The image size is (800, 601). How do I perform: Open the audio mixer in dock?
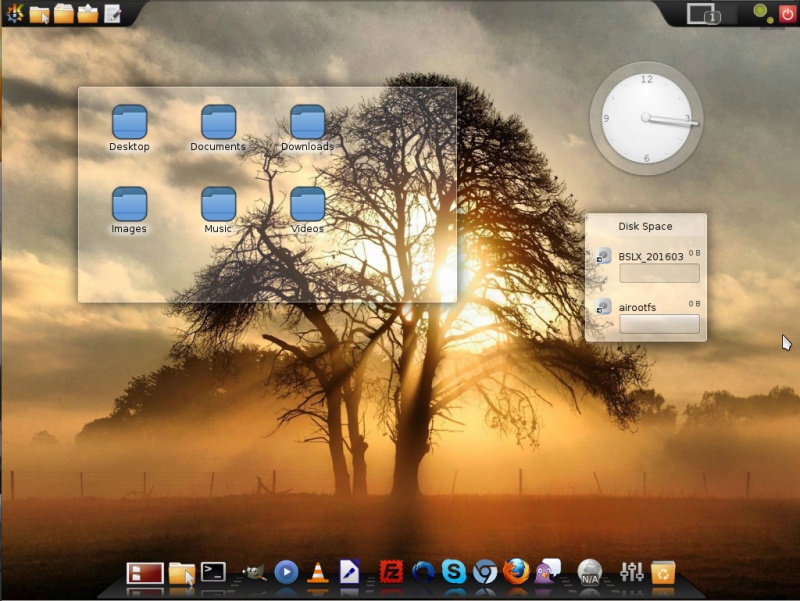pyautogui.click(x=631, y=572)
